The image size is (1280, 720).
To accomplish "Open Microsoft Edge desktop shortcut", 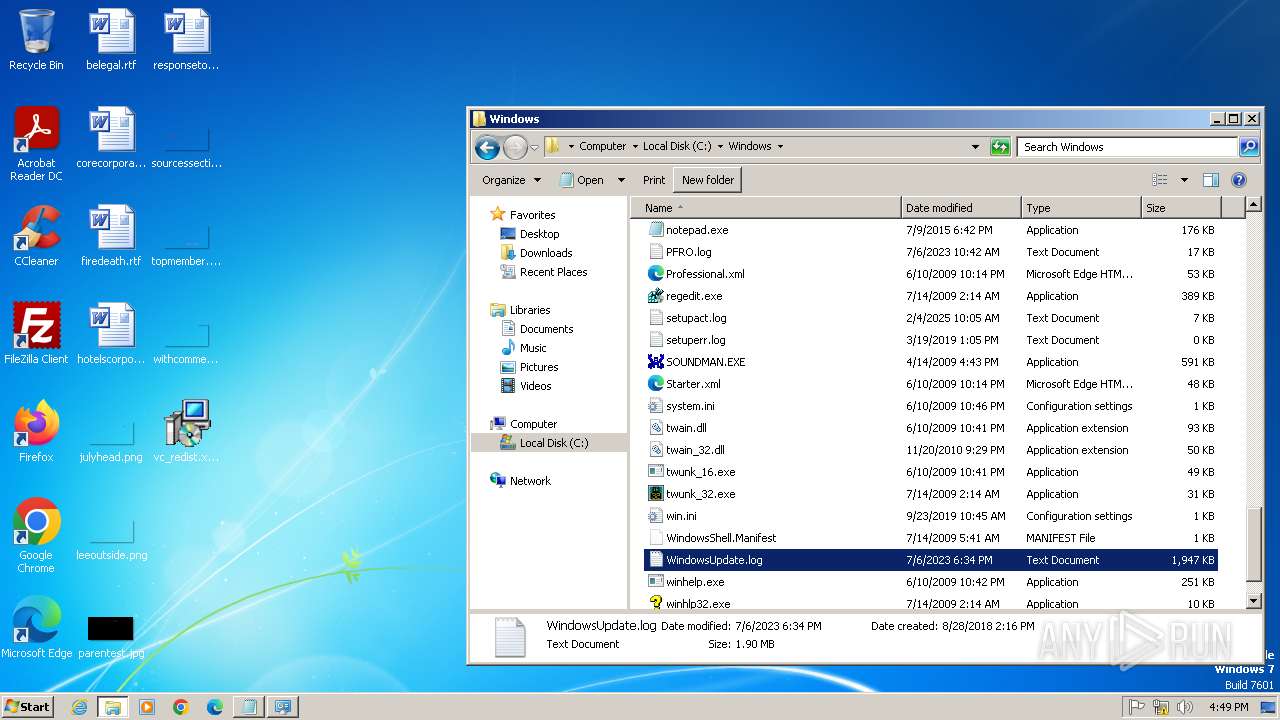I will click(36, 628).
